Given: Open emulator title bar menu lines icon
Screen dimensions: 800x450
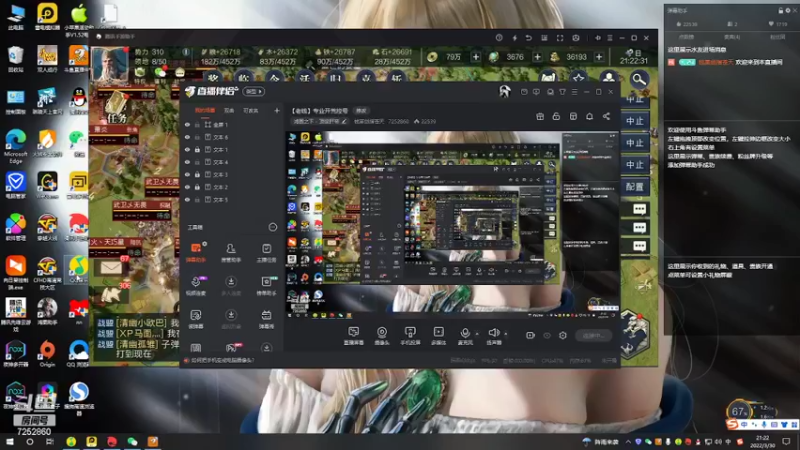Looking at the screenshot, I should coord(610,38).
